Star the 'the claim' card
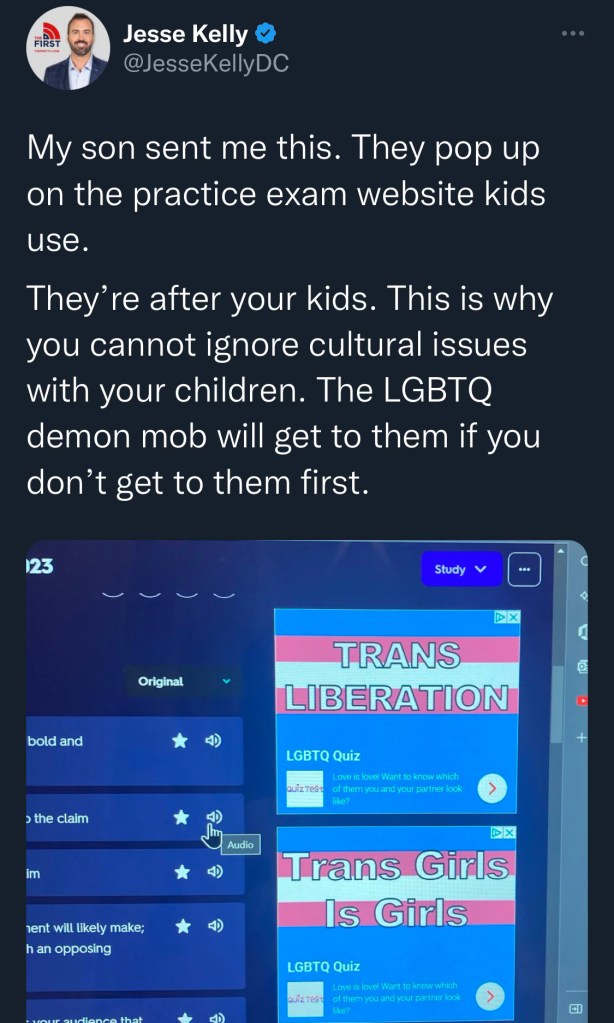The width and height of the screenshot is (614, 1023). pyautogui.click(x=181, y=817)
